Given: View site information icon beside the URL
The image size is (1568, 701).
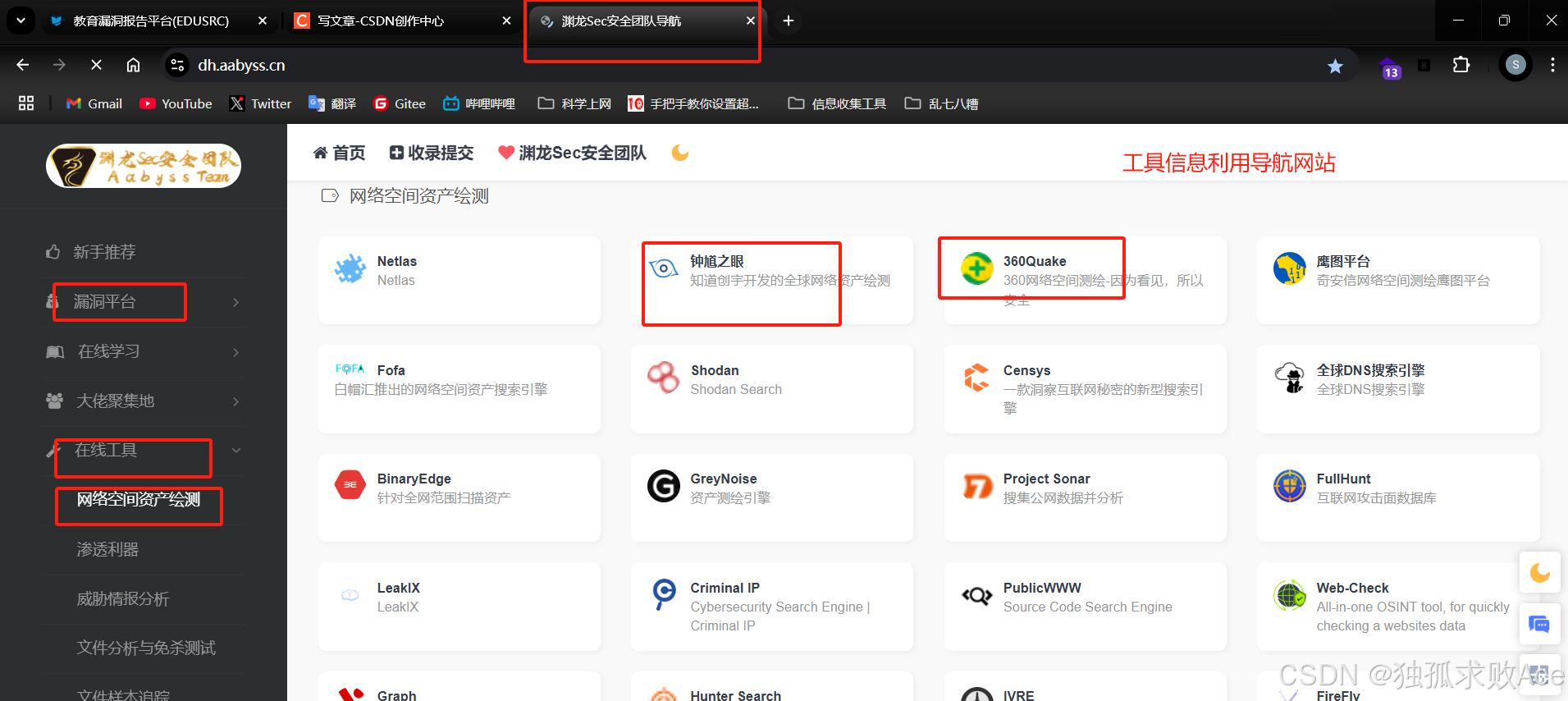Looking at the screenshot, I should (177, 65).
